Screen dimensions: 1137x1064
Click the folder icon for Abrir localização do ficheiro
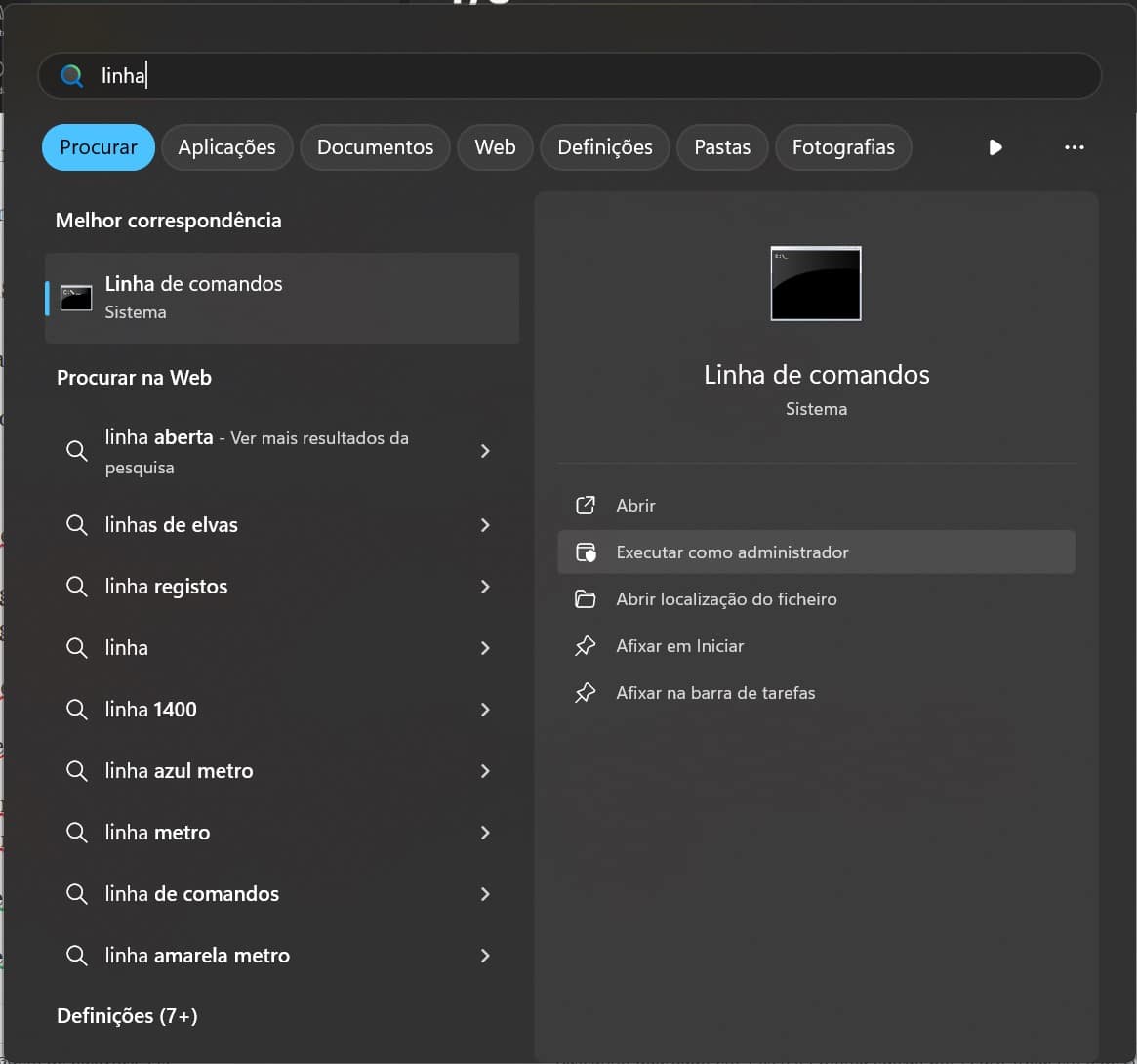[586, 599]
